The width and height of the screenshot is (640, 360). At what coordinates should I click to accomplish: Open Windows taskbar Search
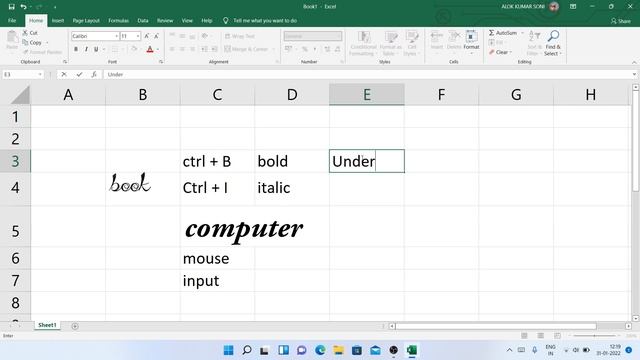pyautogui.click(x=247, y=350)
